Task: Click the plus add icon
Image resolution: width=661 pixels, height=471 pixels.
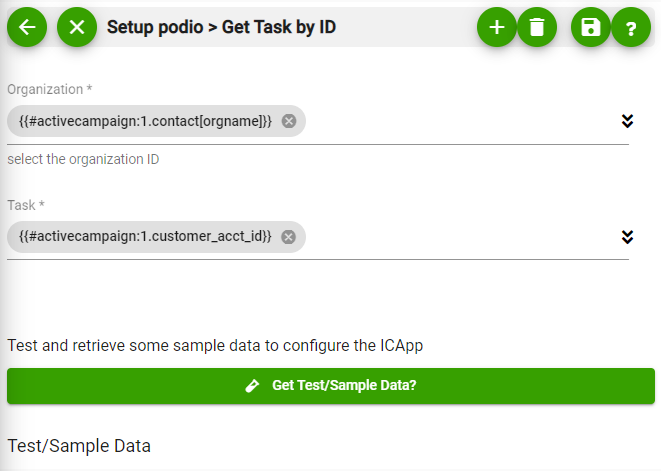Action: click(497, 27)
